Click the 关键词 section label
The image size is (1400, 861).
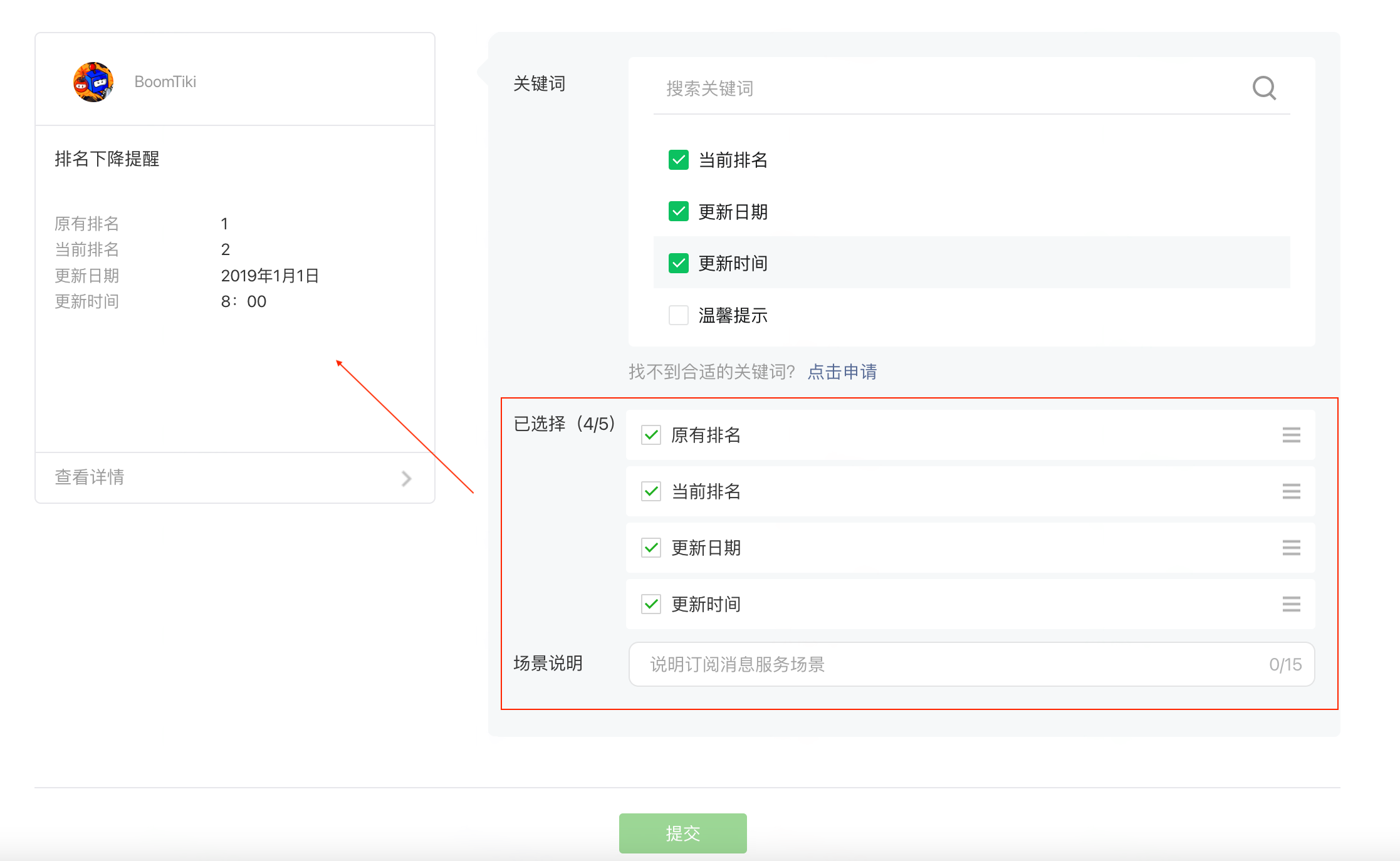point(540,83)
